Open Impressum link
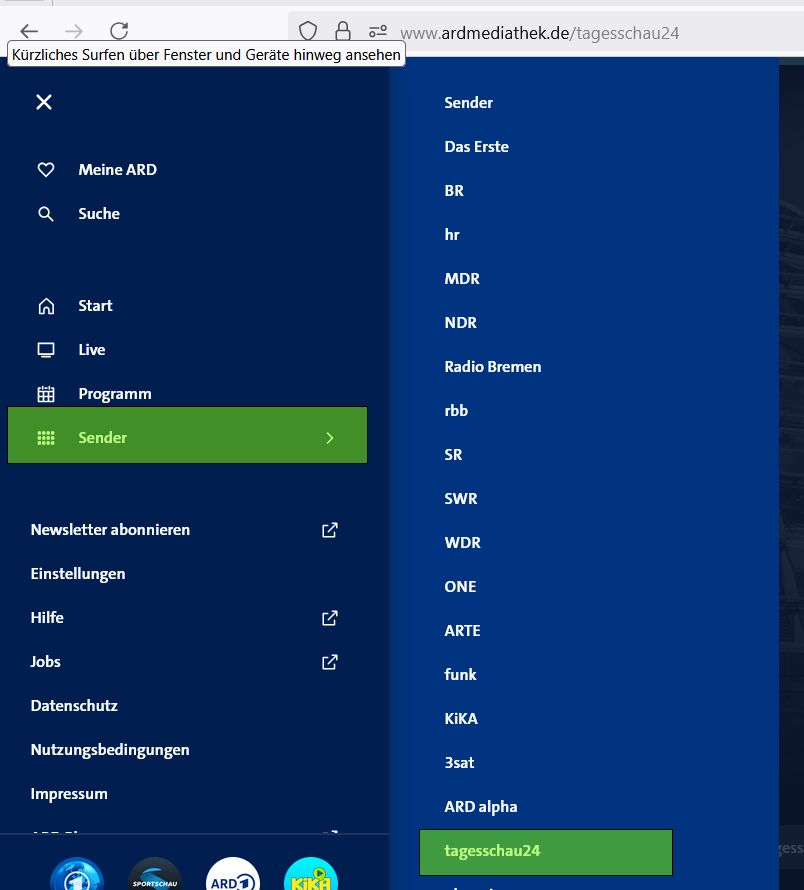The height and width of the screenshot is (890, 804). pos(69,794)
